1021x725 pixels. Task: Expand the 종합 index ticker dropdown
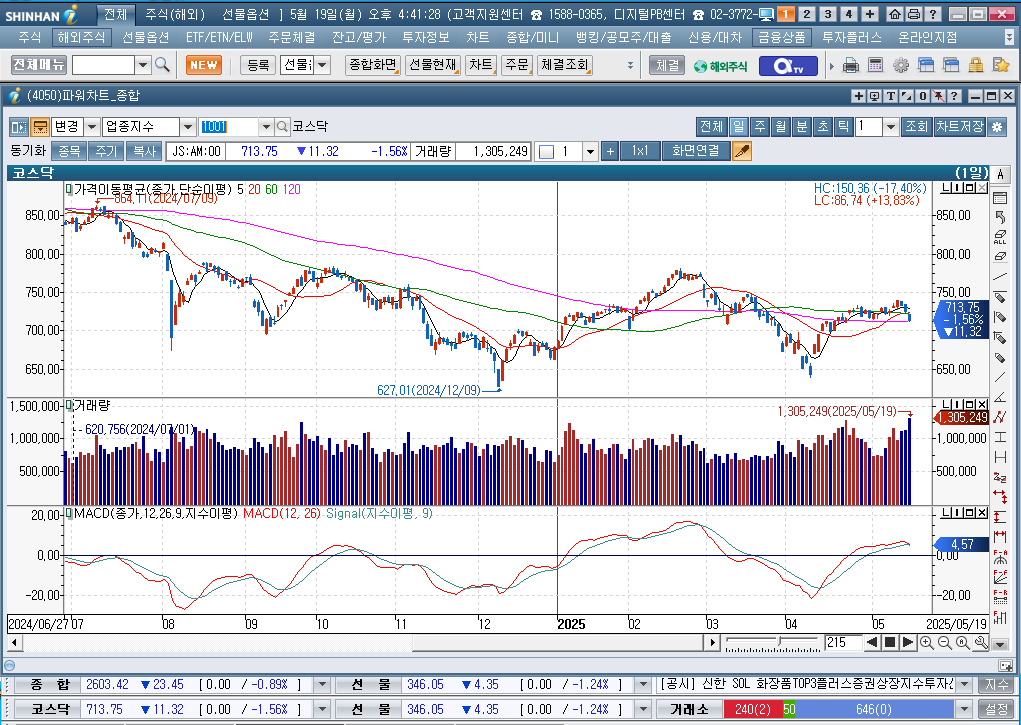(x=322, y=685)
